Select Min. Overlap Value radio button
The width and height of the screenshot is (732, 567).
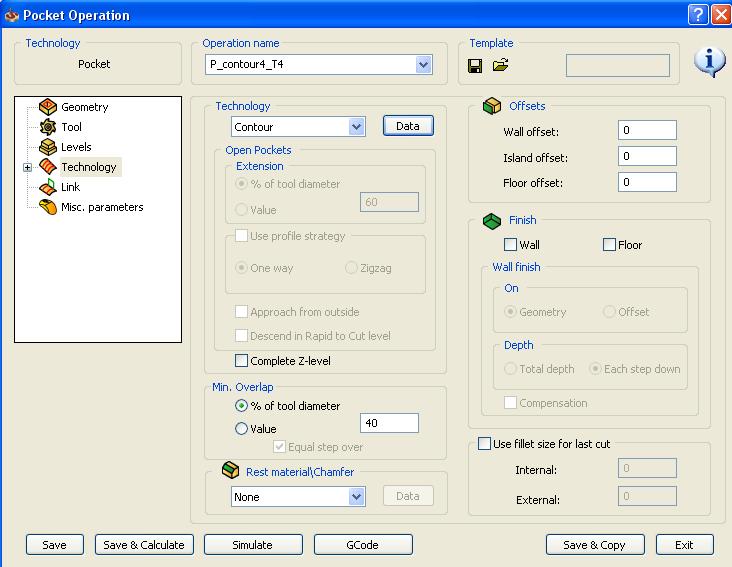(x=241, y=428)
